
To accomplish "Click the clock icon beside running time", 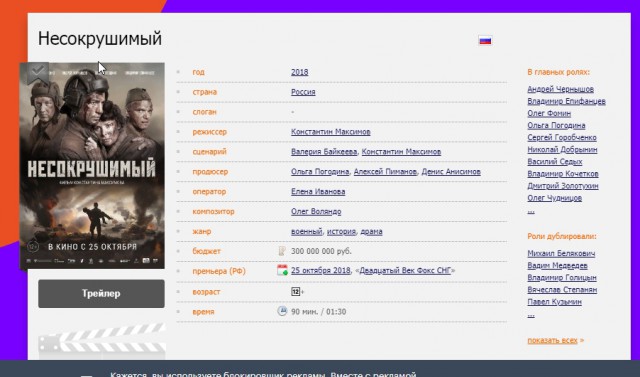I will coord(282,311).
